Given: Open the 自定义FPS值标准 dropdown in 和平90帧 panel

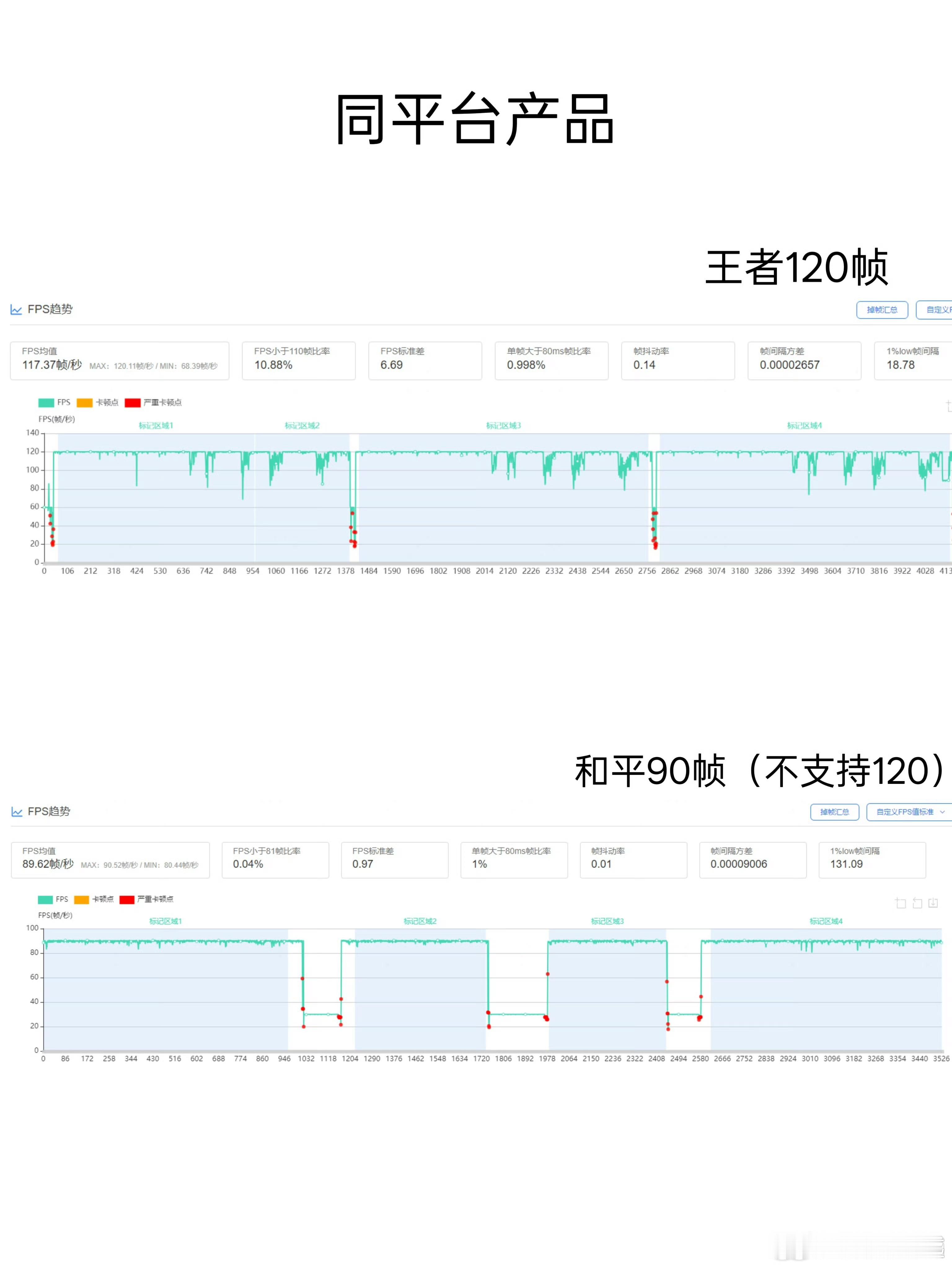Looking at the screenshot, I should [910, 812].
